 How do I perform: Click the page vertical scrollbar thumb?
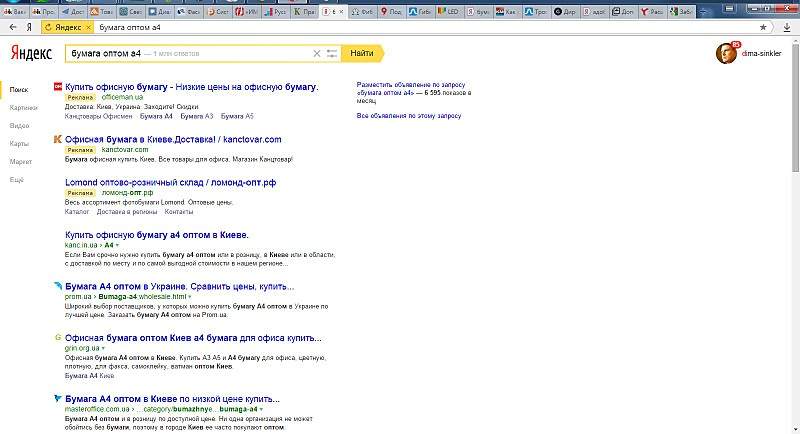tap(795, 106)
